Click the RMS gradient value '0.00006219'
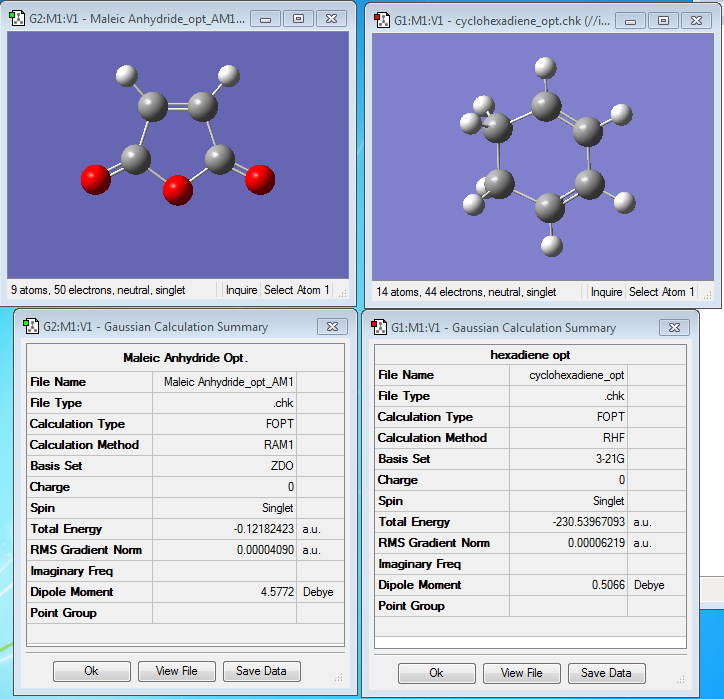724x699 pixels. [596, 543]
